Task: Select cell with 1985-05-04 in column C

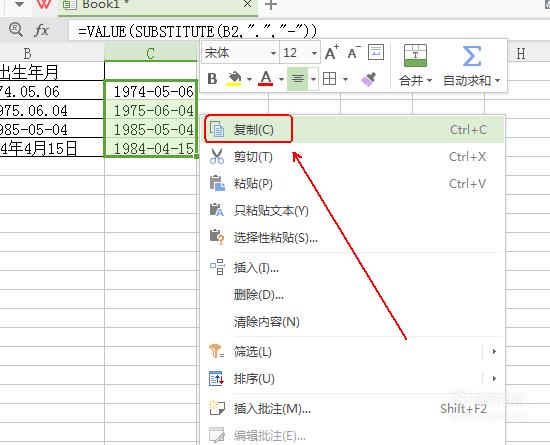Action: point(151,128)
